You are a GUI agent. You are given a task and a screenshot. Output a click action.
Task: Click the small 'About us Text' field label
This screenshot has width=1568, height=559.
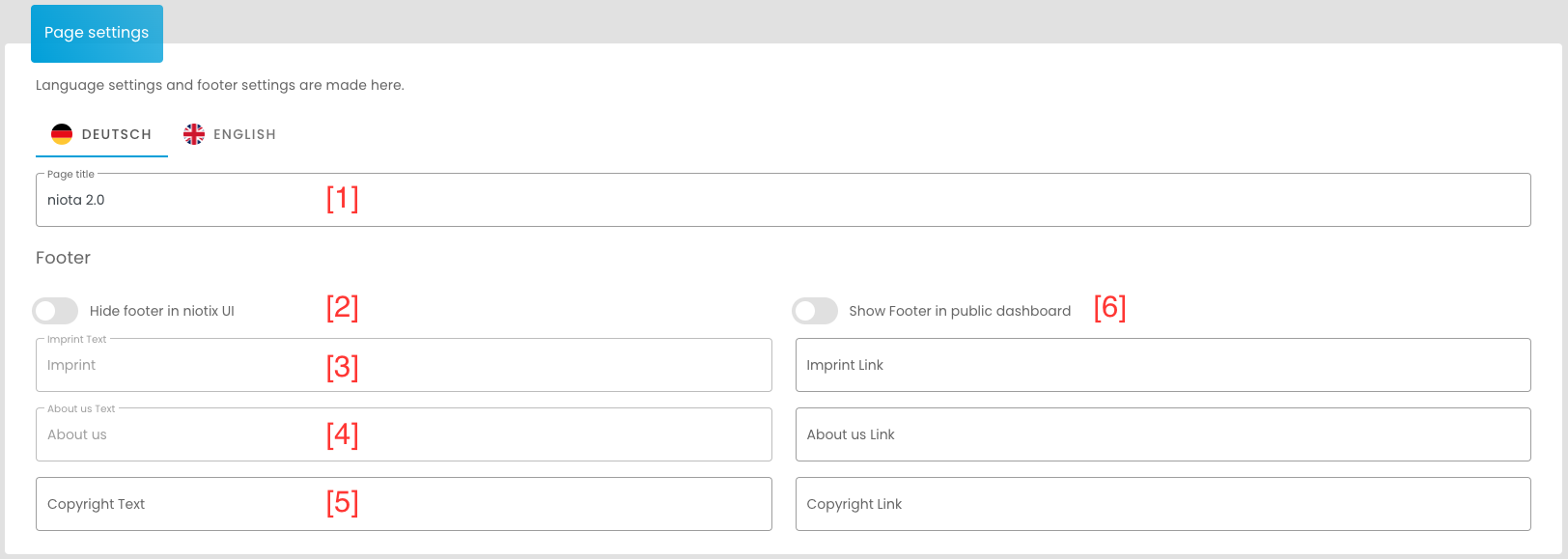81,409
